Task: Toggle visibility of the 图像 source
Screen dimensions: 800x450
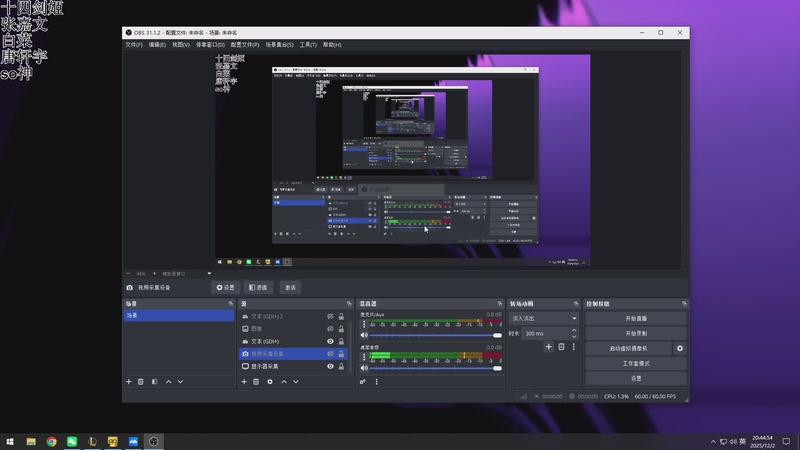Action: (330, 329)
